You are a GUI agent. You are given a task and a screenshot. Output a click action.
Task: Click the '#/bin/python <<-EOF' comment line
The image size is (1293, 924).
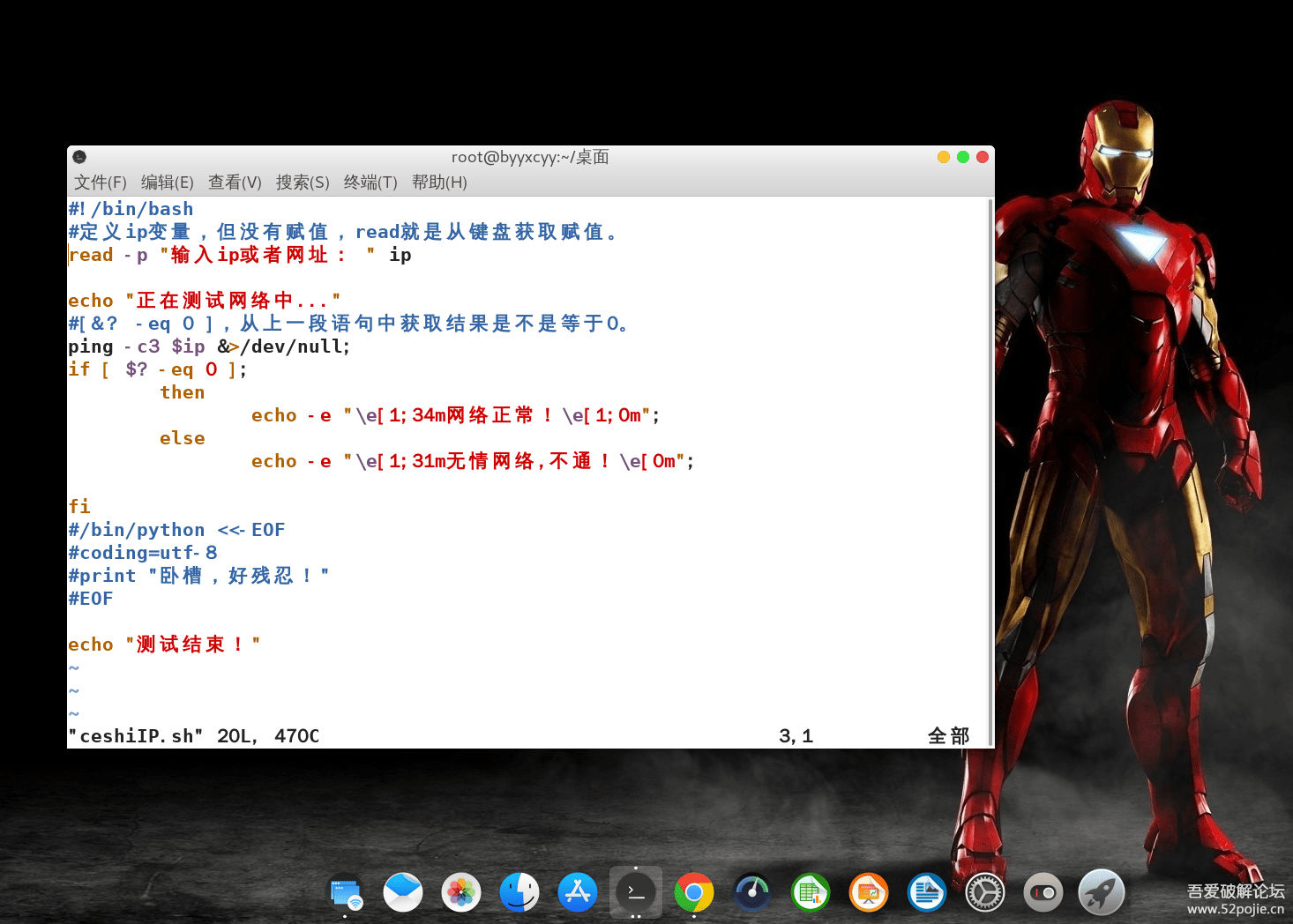[x=176, y=530]
